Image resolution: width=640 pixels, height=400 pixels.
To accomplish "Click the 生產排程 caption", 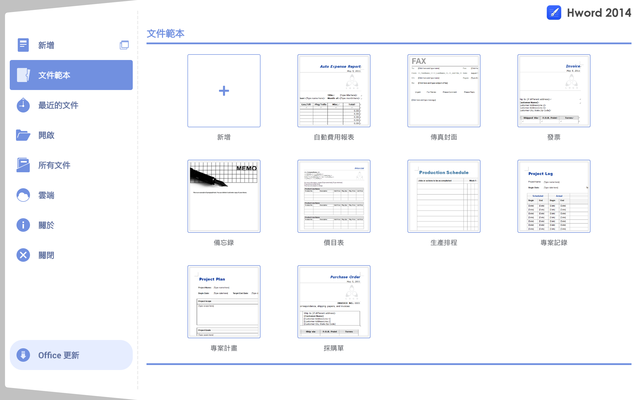I will pos(444,242).
